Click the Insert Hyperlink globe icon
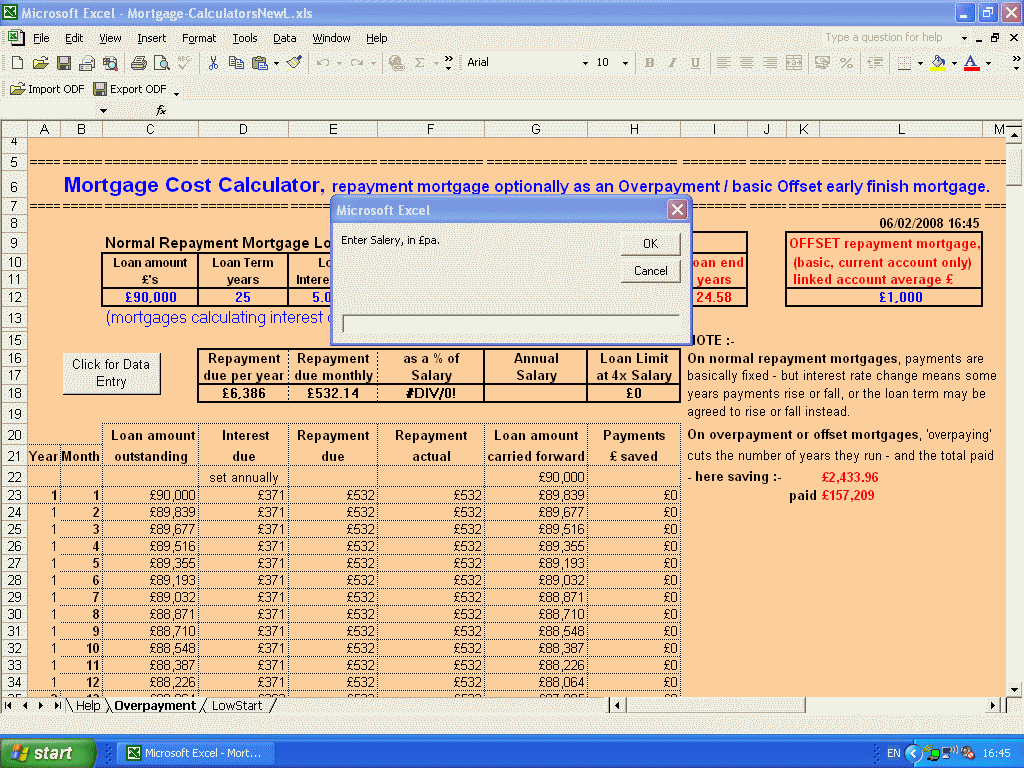1024x768 pixels. coord(396,63)
